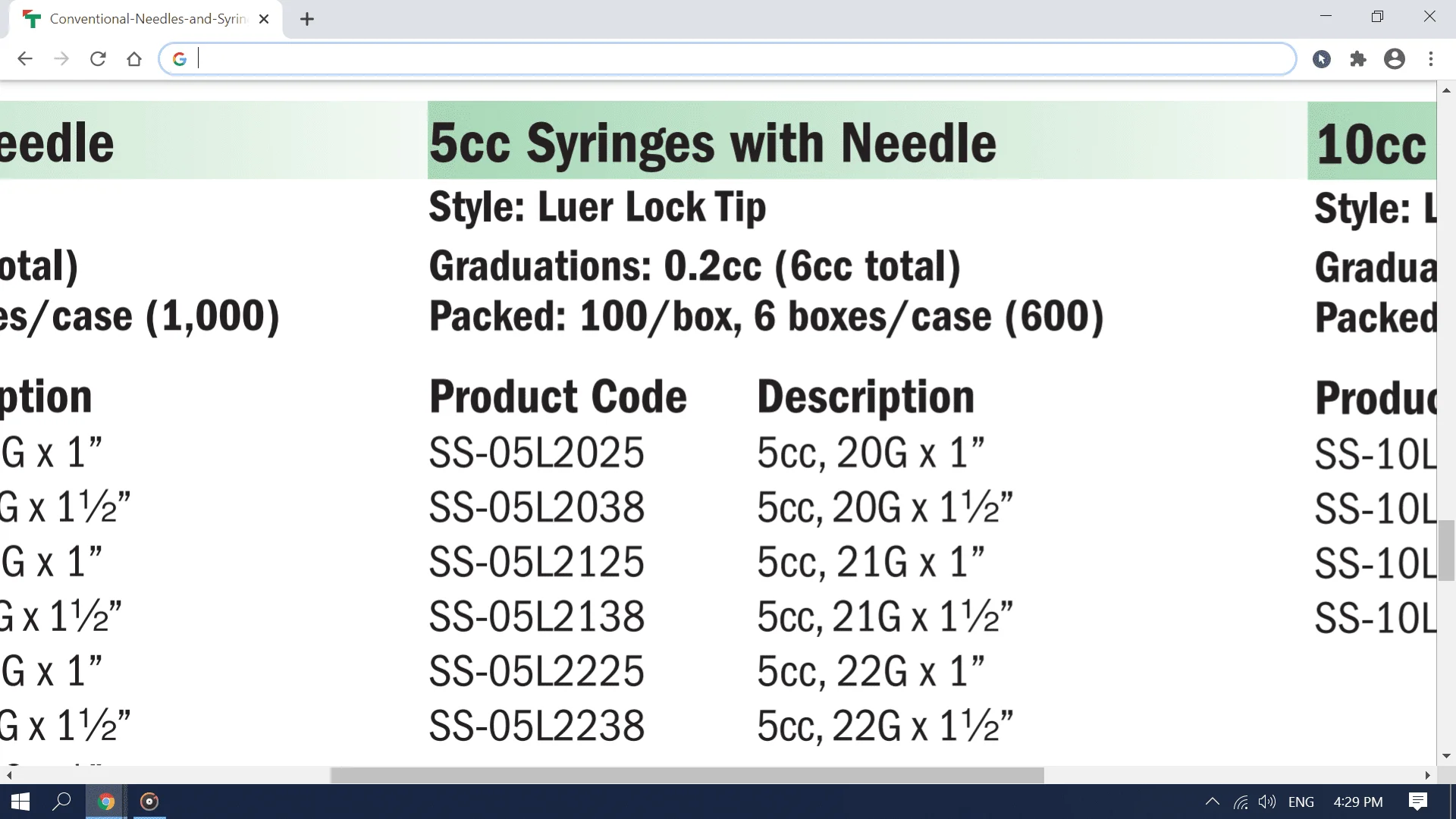1456x819 pixels.
Task: Go to the home page
Action: 134,59
